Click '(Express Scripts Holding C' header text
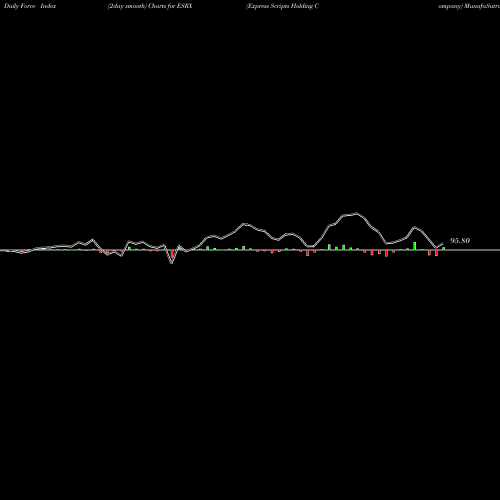The height and width of the screenshot is (500, 500). pos(283,6)
